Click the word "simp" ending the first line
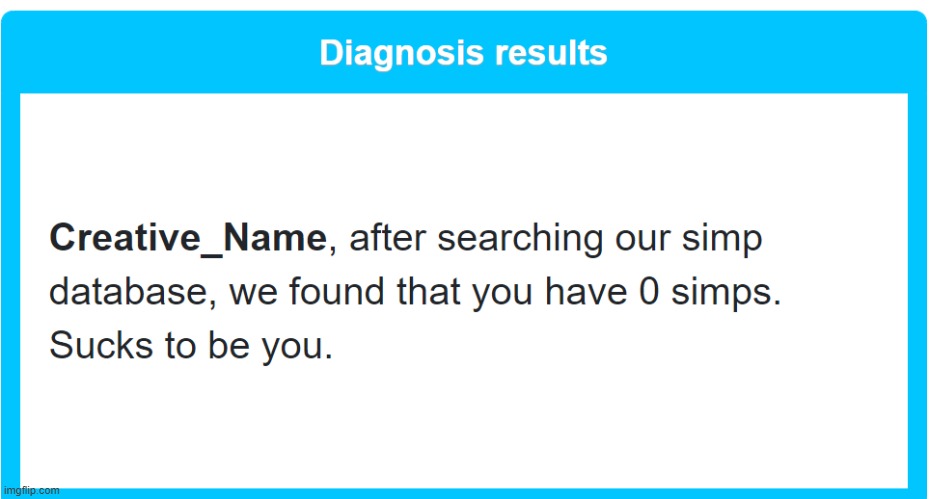Screen dimensions: 929x499 [722, 240]
